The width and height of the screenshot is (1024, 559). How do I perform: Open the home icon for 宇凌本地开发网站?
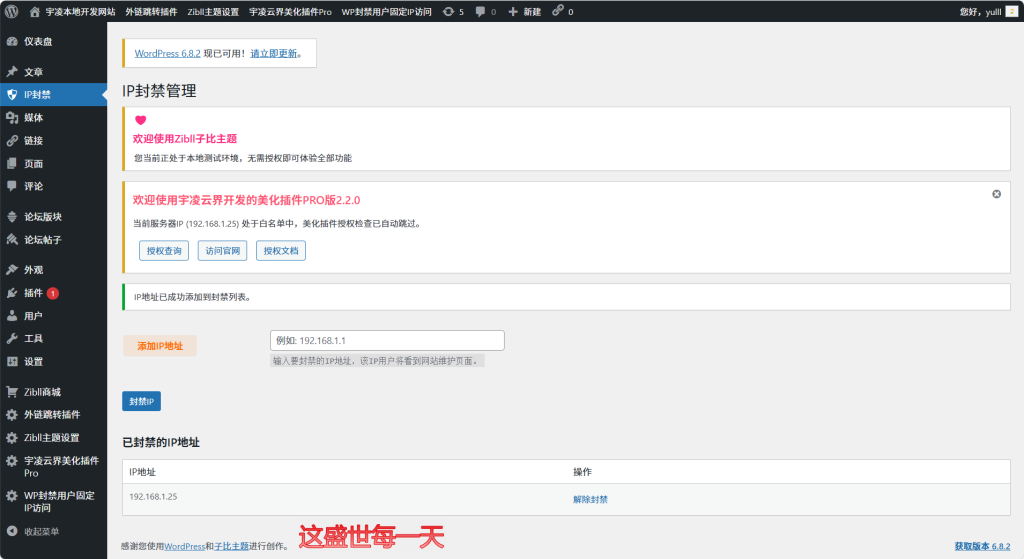35,12
